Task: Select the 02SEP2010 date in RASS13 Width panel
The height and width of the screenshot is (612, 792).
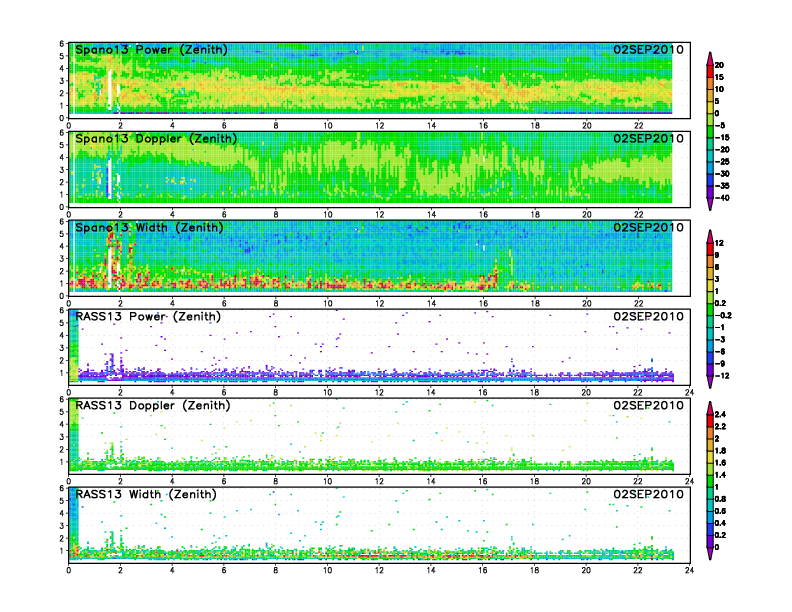Action: coord(648,494)
